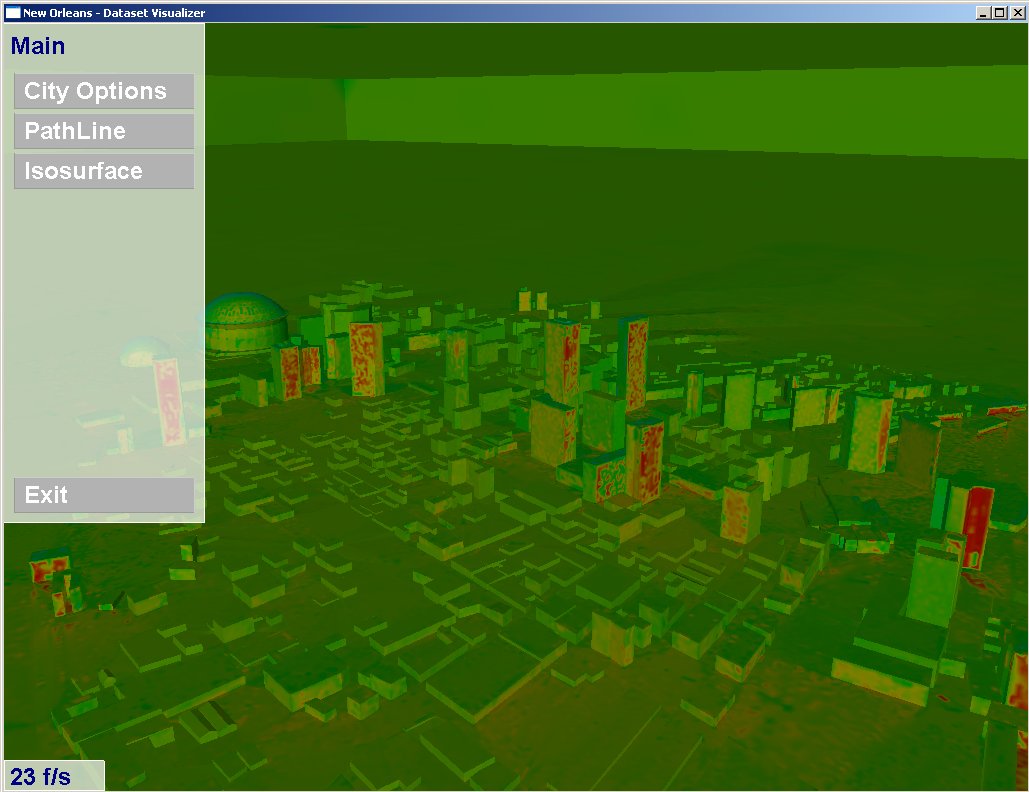Maximize the Dataset Visualizer window
This screenshot has width=1029, height=792.
(1001, 12)
